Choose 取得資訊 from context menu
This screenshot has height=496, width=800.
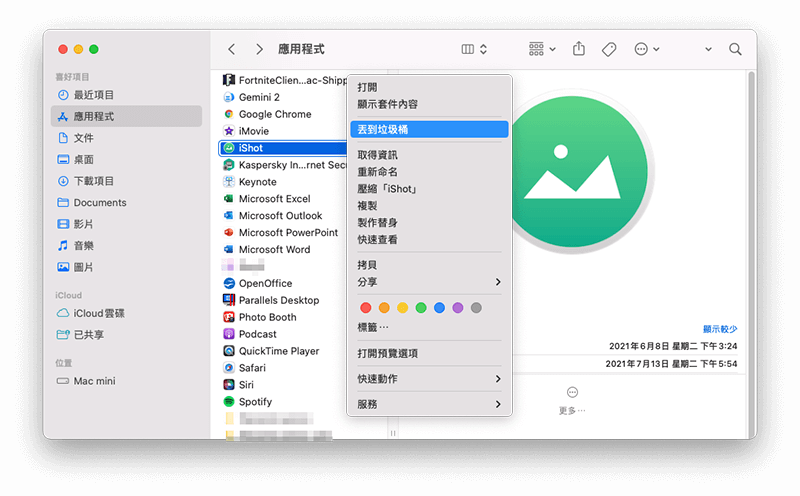(x=429, y=155)
